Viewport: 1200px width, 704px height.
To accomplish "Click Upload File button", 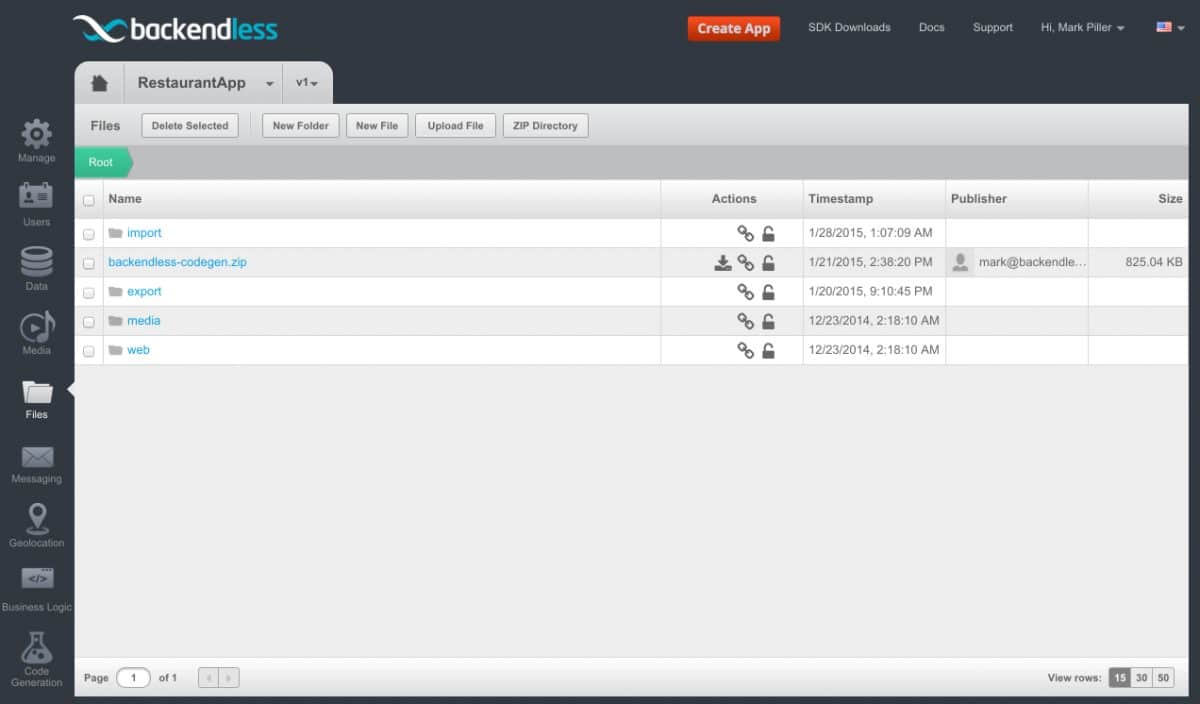I will click(455, 126).
